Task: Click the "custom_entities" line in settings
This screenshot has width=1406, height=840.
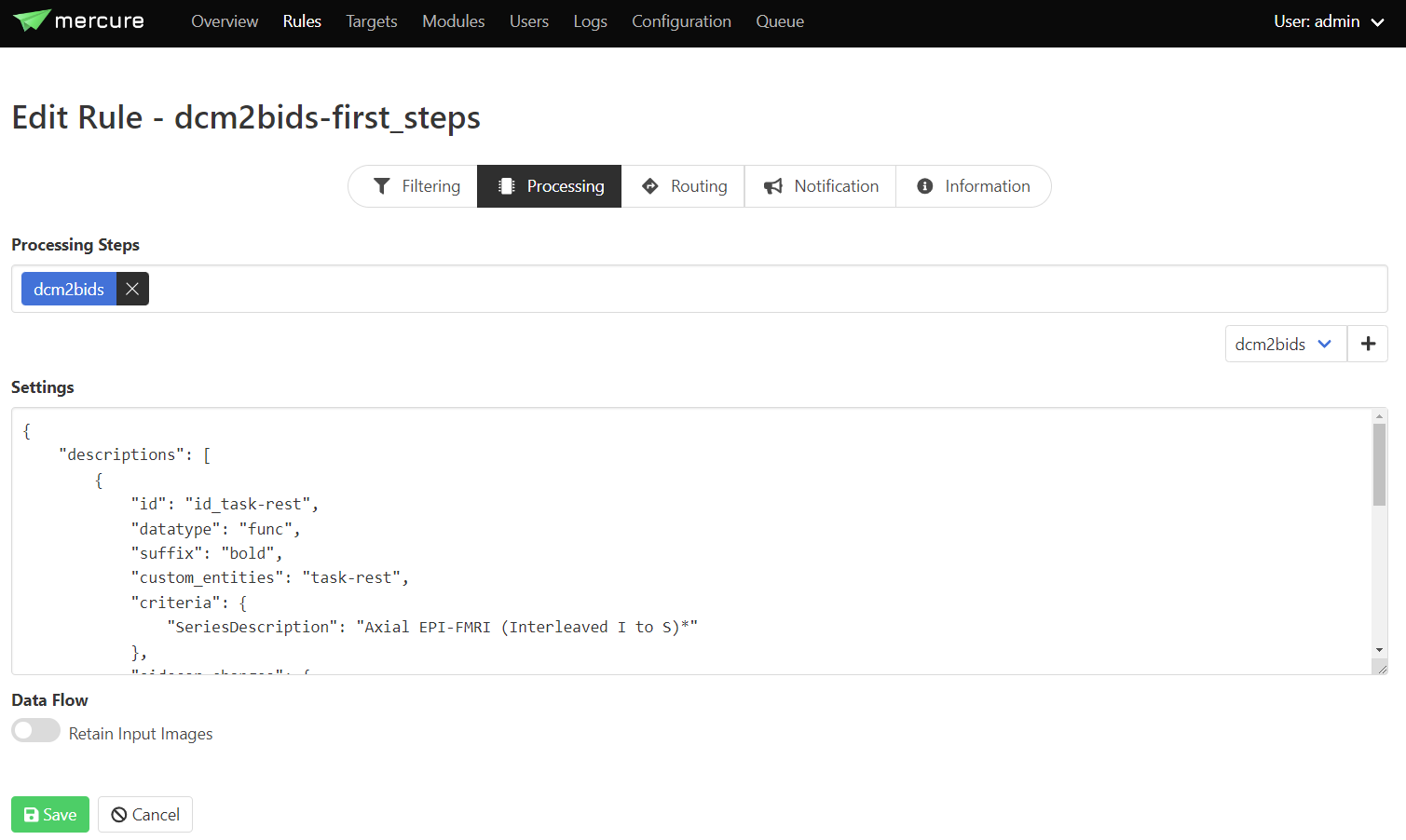Action: [x=269, y=577]
